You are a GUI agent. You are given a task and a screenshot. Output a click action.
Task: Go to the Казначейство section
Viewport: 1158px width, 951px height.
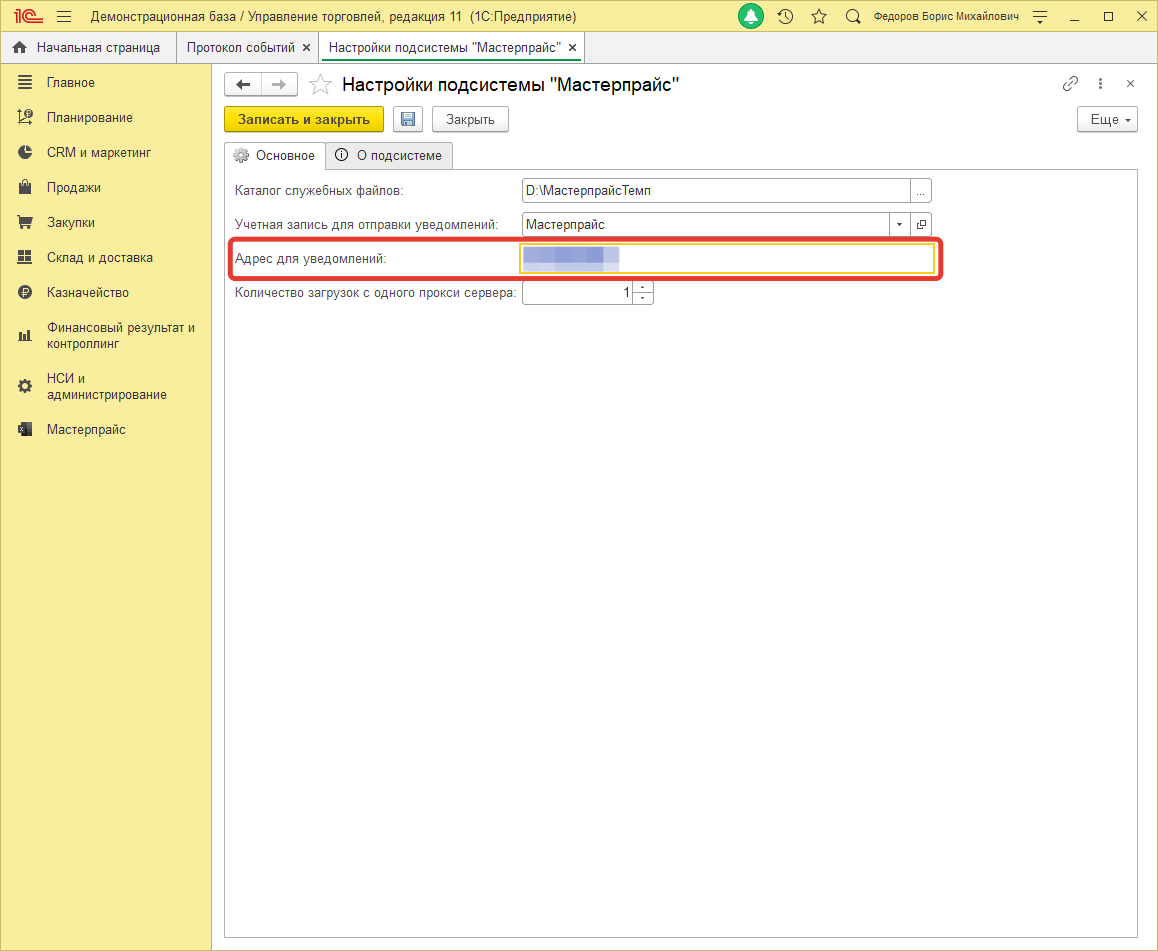[x=87, y=293]
